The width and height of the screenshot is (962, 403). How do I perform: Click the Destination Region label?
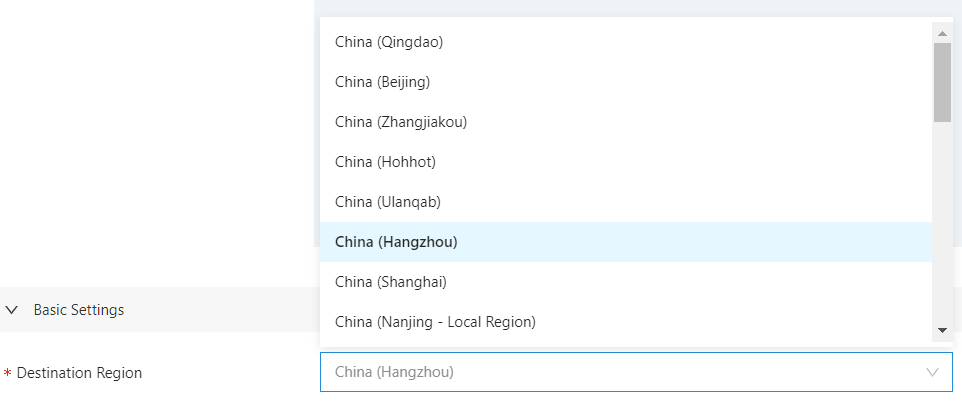[x=79, y=373]
